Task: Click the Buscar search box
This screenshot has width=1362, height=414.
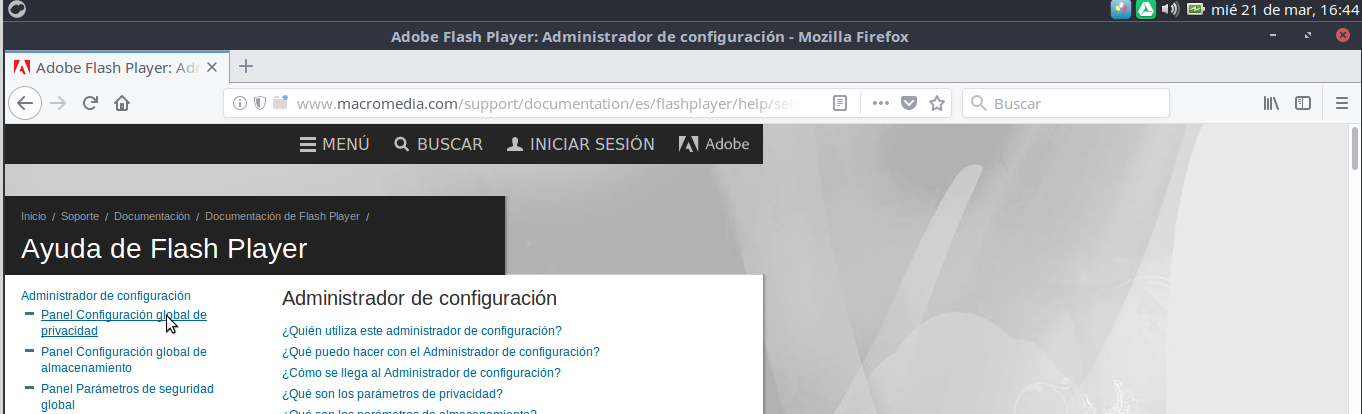Action: coord(1066,103)
